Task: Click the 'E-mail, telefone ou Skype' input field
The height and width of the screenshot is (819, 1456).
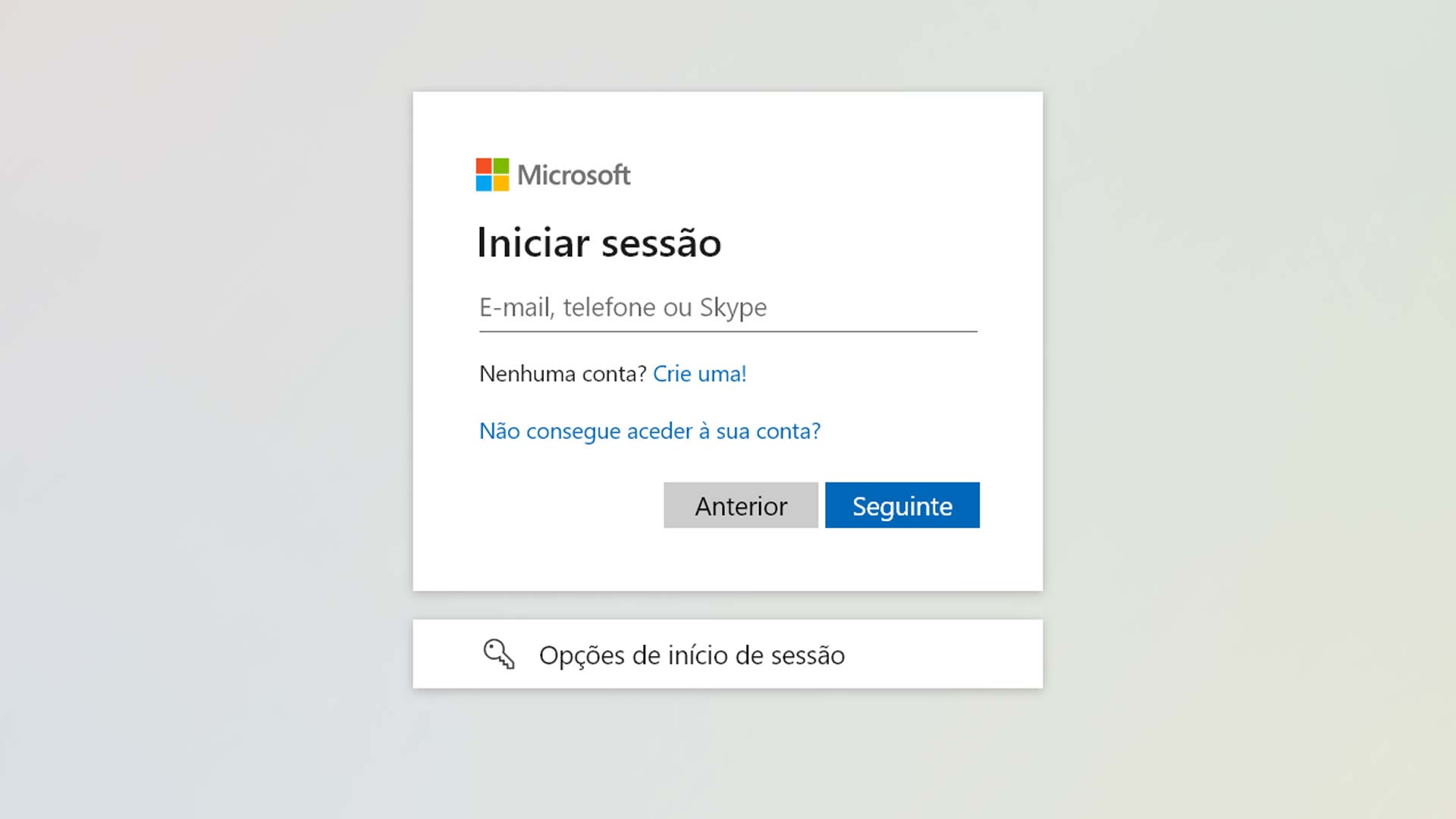Action: click(x=682, y=308)
